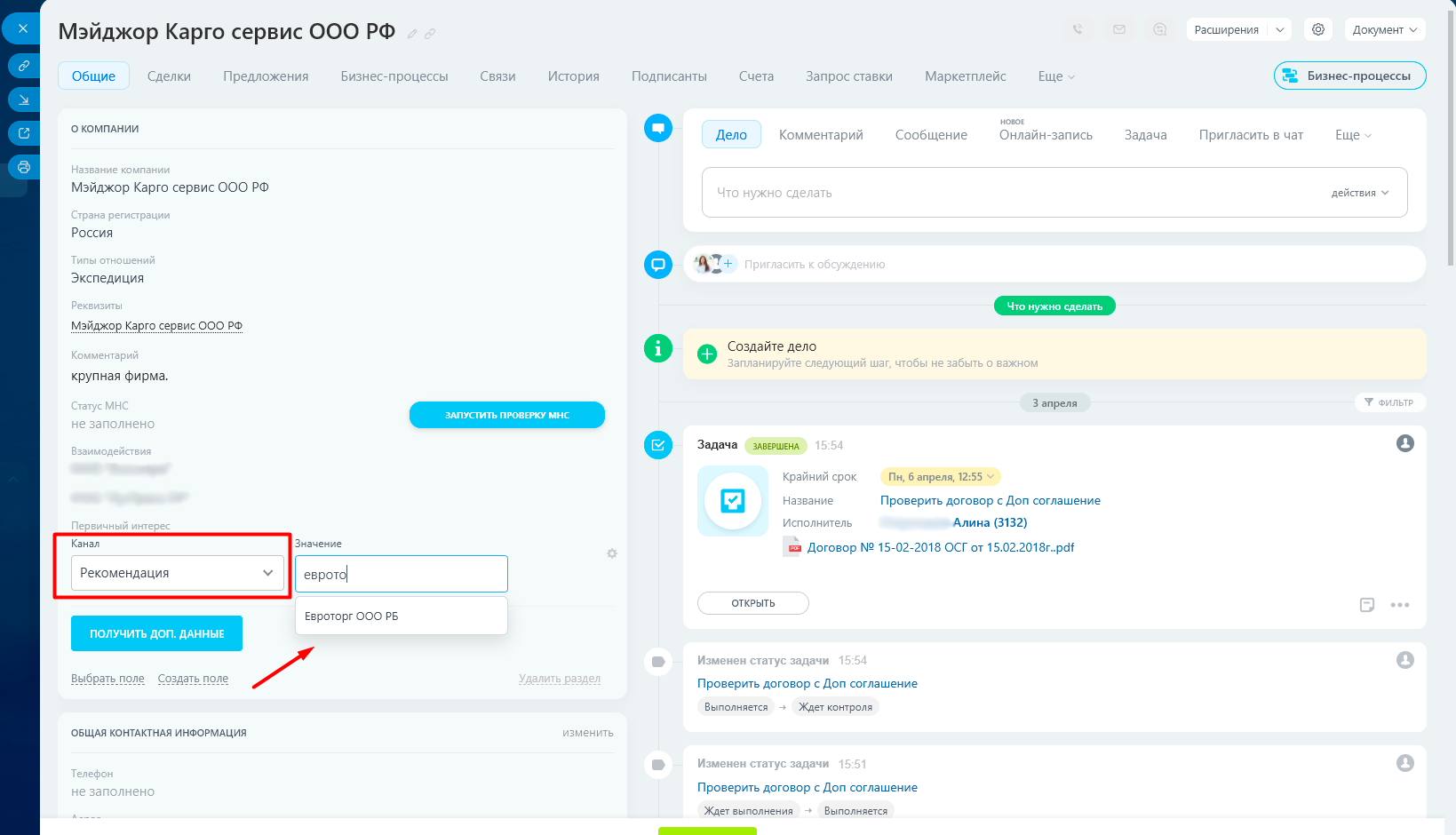Open three-dots menu on task card
1456x835 pixels.
click(x=1400, y=605)
